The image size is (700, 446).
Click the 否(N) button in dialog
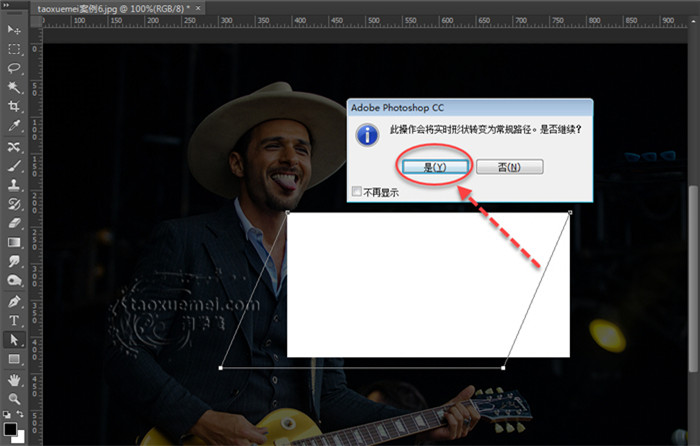tap(509, 167)
